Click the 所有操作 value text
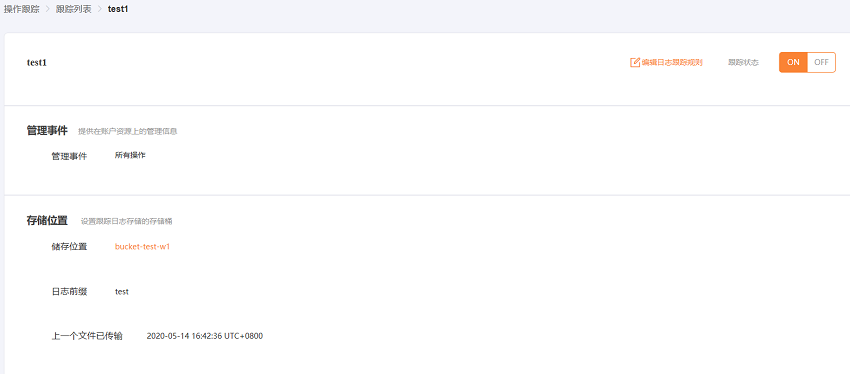Screen dimensions: 850x374 pos(130,155)
